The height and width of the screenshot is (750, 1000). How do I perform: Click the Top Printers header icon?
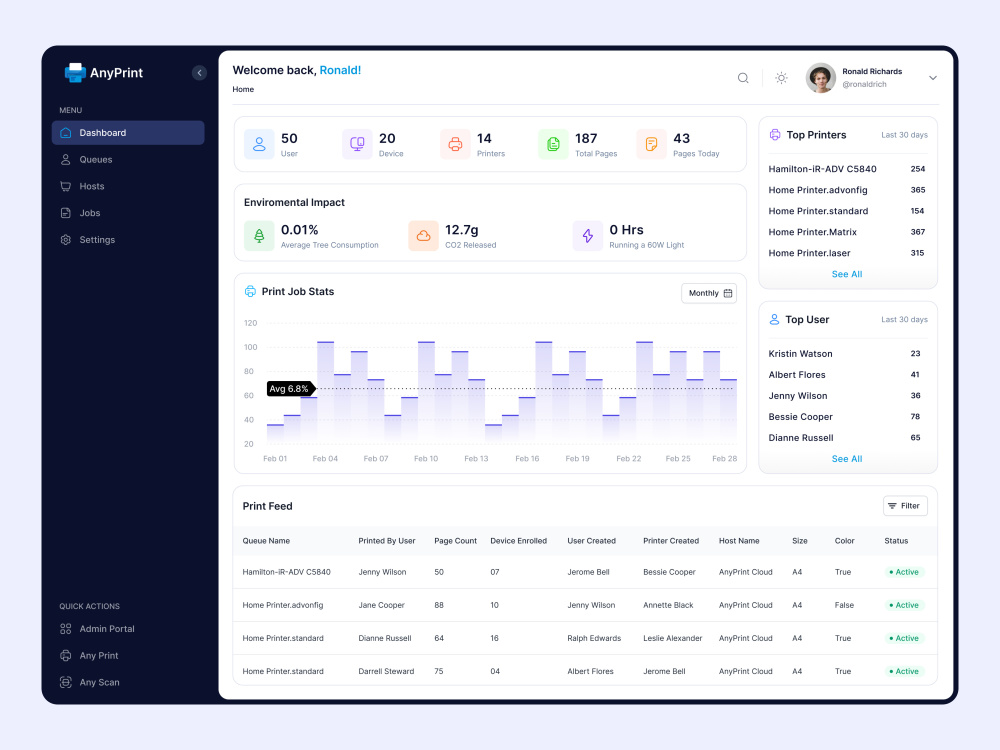point(775,135)
